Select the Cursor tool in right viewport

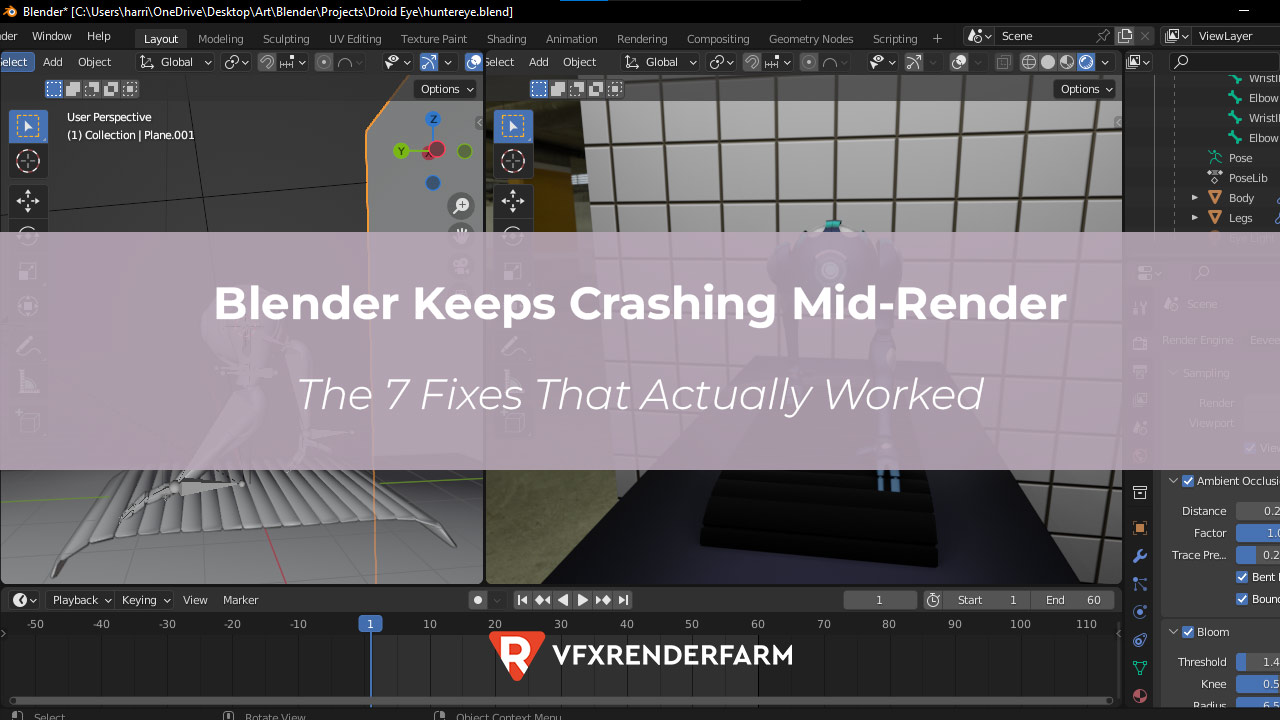point(513,161)
